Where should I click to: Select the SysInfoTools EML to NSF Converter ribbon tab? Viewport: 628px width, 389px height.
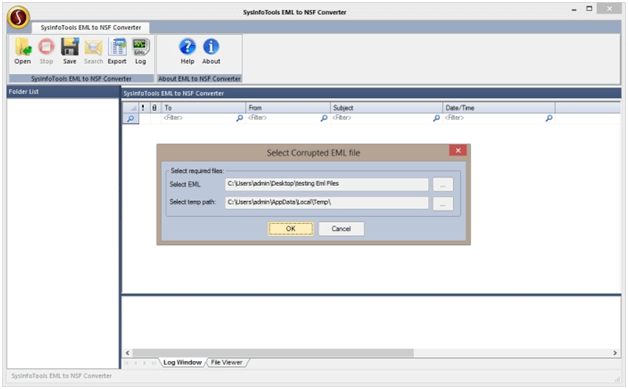point(91,28)
